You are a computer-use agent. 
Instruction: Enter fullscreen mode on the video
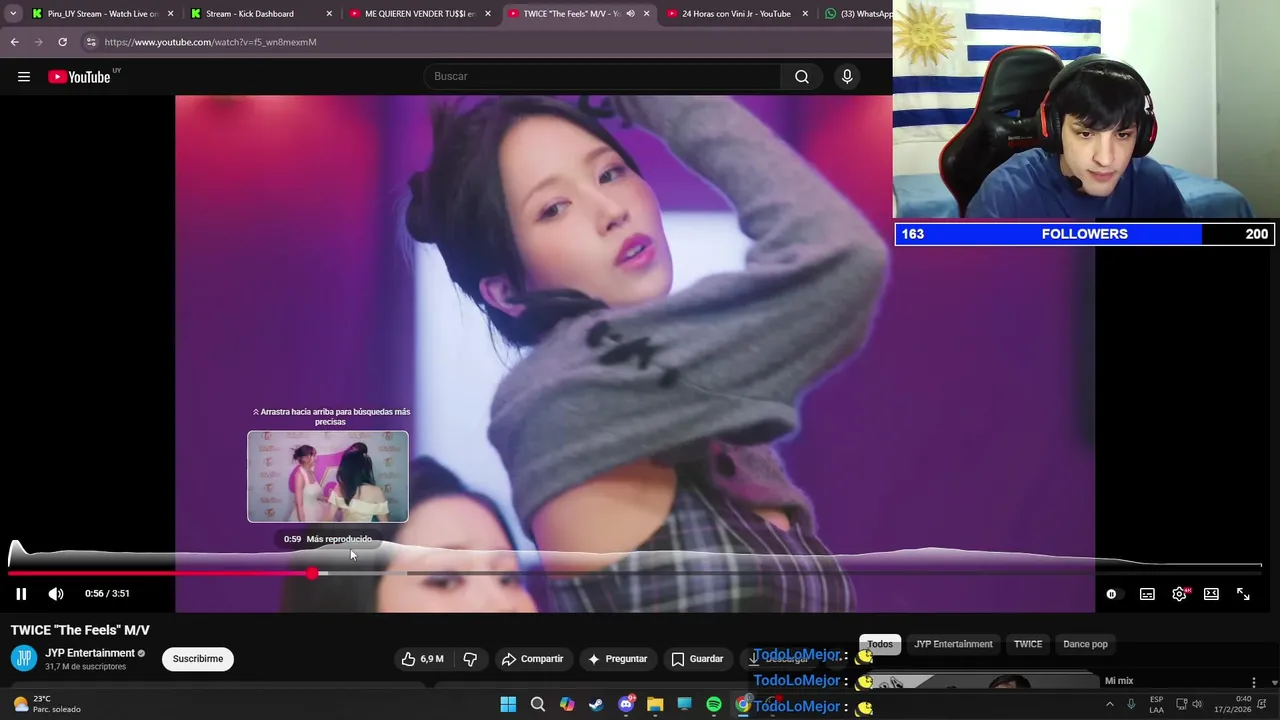(1243, 594)
